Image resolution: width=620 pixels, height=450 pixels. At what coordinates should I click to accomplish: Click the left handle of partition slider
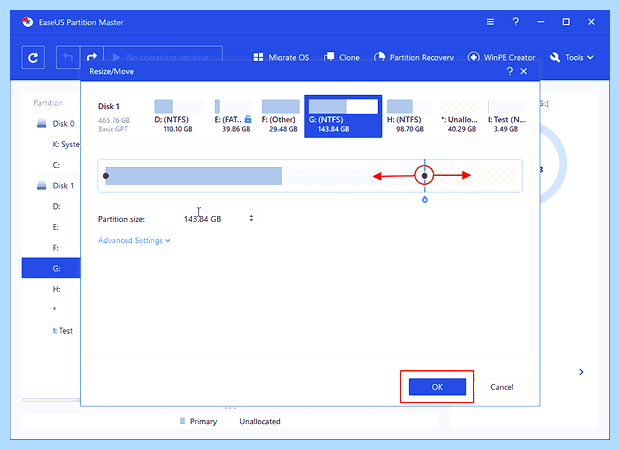(x=106, y=176)
